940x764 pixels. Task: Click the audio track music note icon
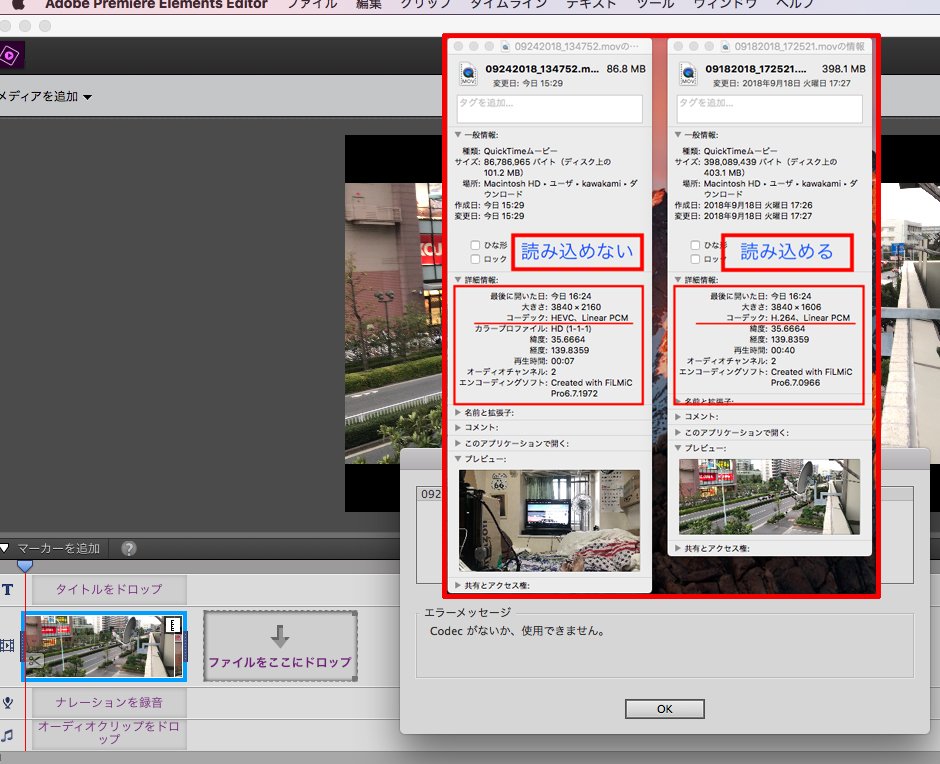point(7,735)
